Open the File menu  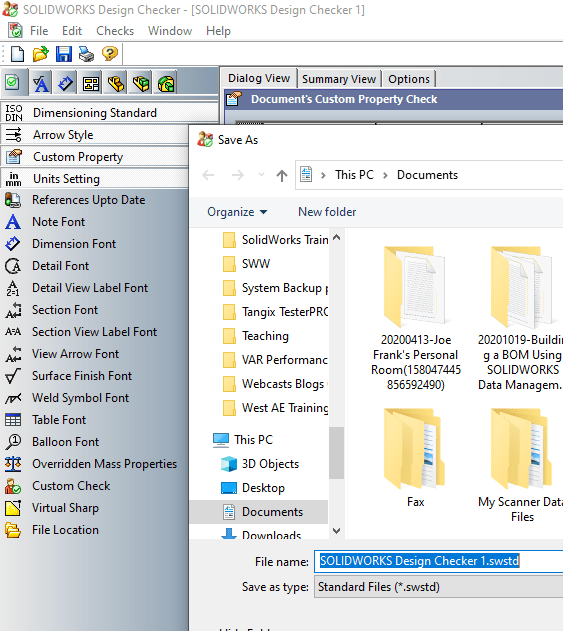(x=39, y=31)
